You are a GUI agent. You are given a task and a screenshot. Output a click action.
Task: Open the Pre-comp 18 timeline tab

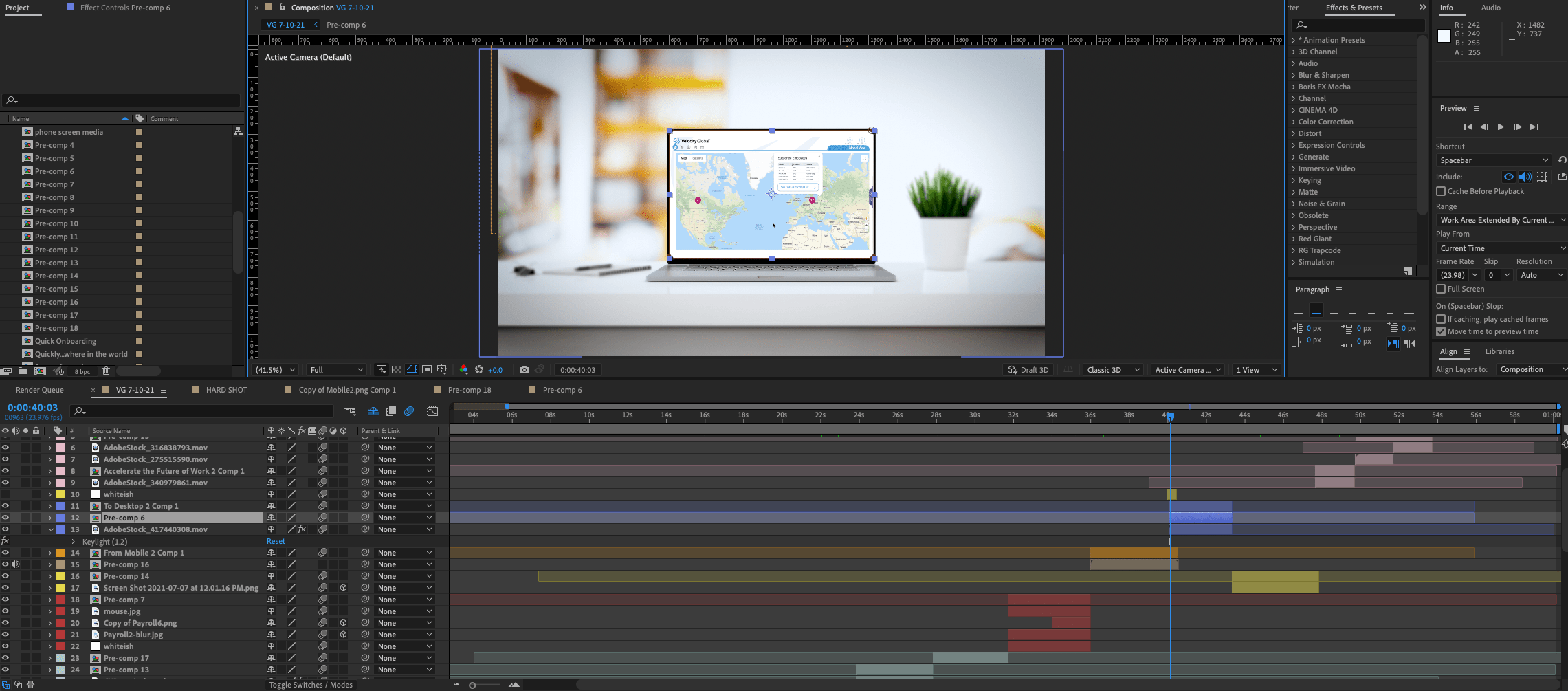click(470, 390)
